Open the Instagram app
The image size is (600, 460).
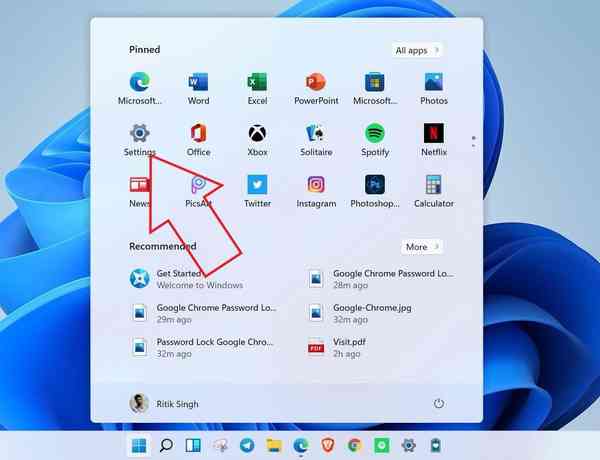(x=316, y=191)
